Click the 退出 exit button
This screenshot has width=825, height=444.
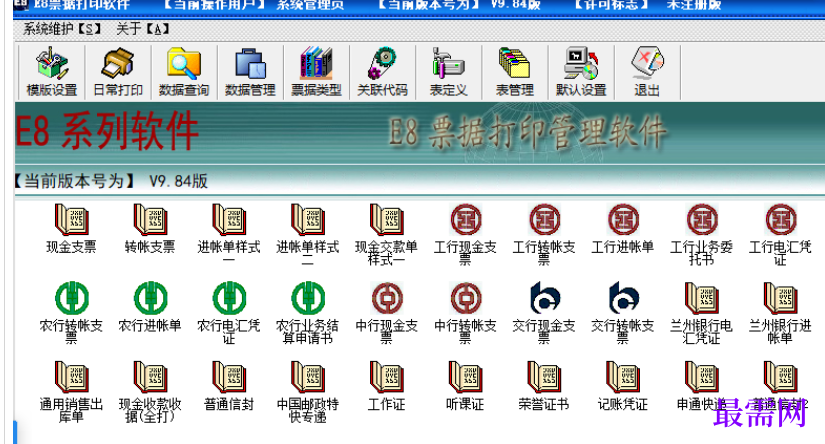click(x=647, y=72)
